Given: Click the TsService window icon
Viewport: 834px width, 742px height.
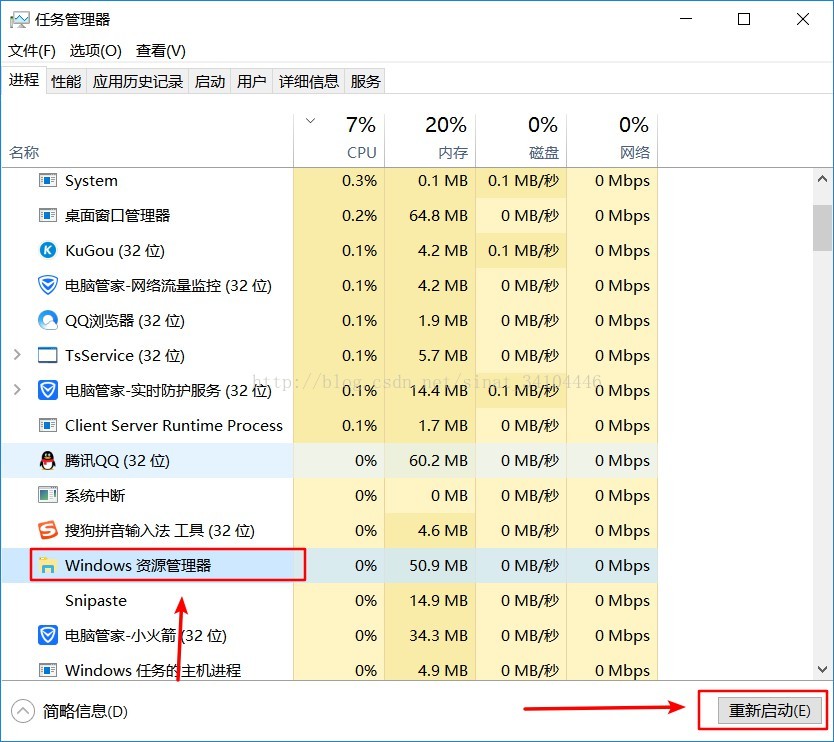Looking at the screenshot, I should click(48, 355).
